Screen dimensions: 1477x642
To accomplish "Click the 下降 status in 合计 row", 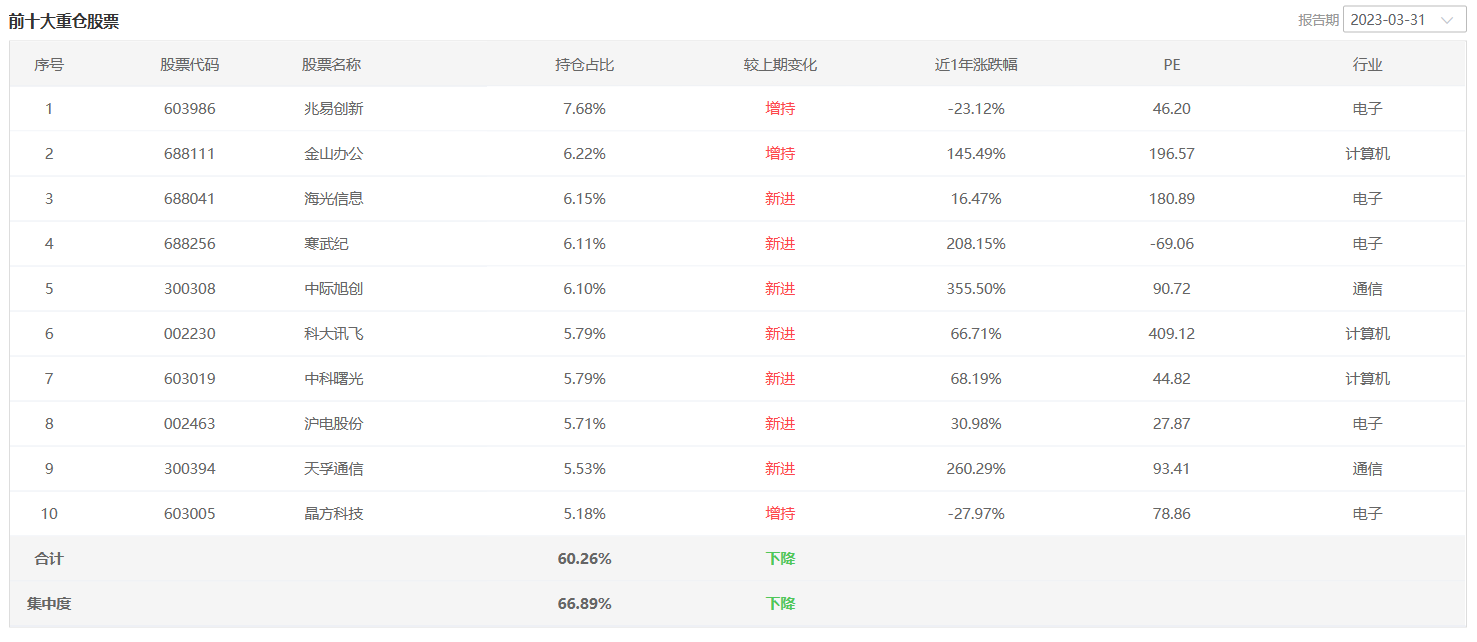I will pos(780,559).
